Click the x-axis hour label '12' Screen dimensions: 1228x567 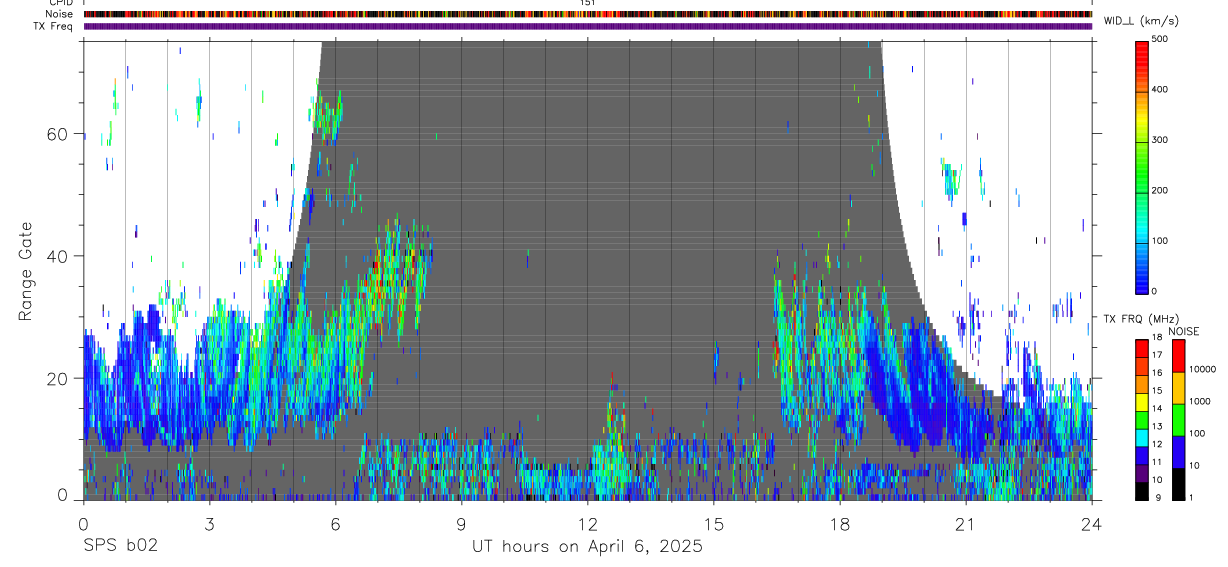click(588, 524)
